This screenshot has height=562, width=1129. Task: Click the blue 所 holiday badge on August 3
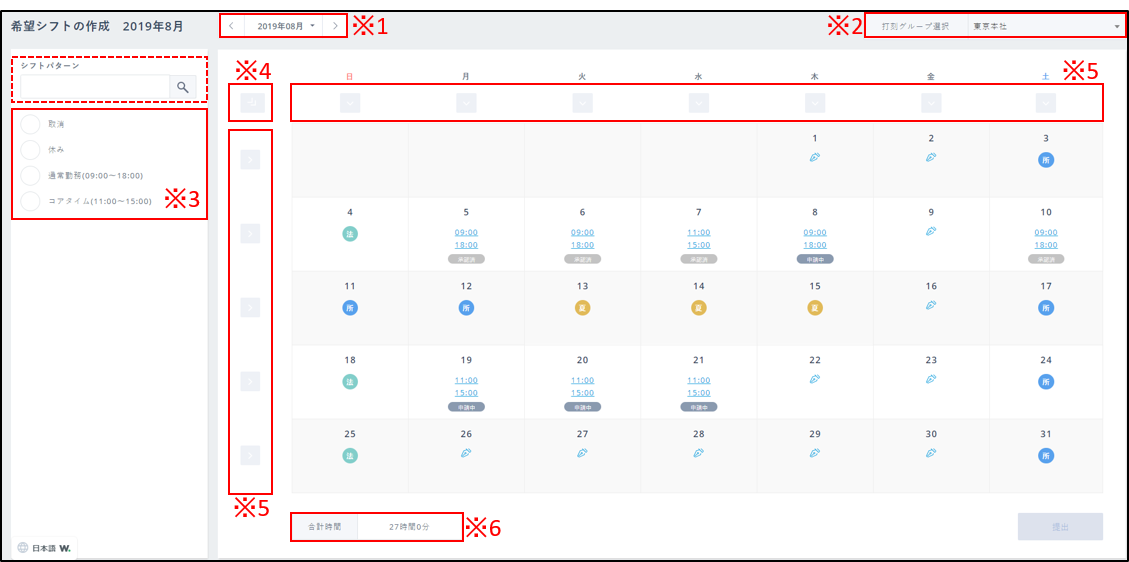[x=1046, y=160]
